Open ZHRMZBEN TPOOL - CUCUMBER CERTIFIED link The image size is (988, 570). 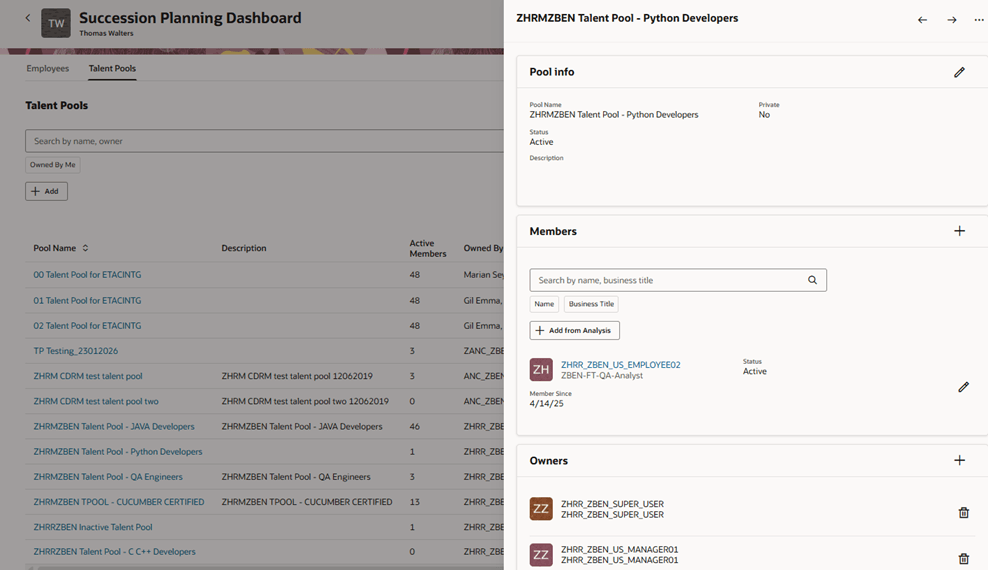(118, 502)
